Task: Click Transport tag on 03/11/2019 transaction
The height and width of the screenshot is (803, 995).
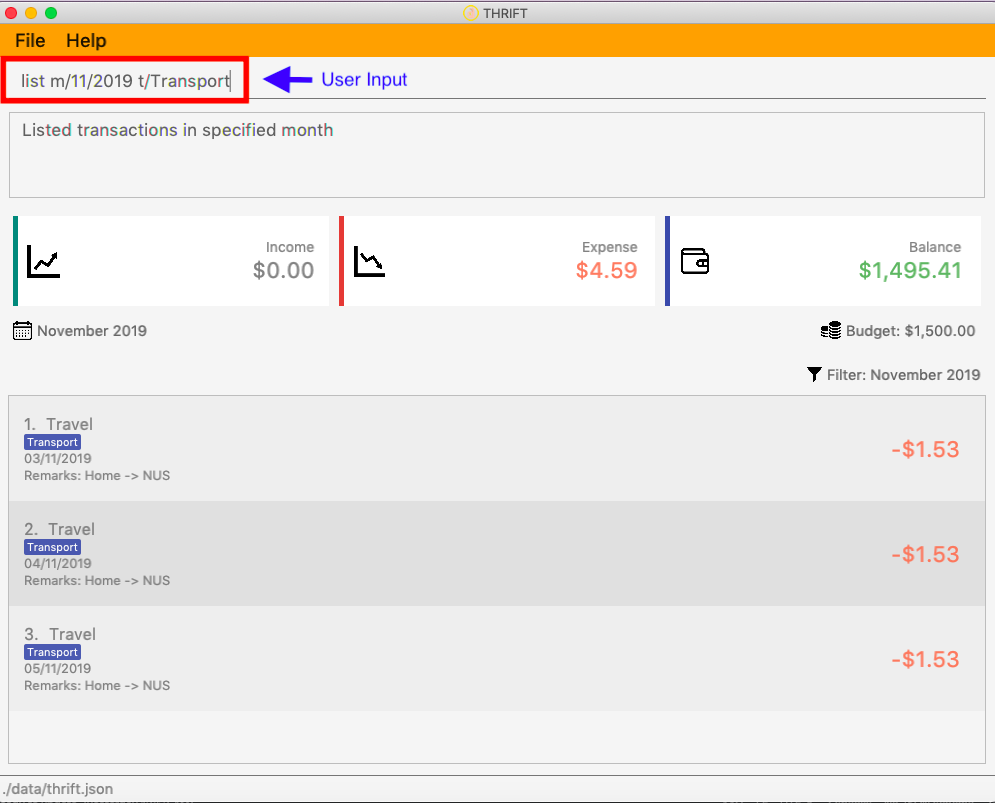Action: pos(53,442)
